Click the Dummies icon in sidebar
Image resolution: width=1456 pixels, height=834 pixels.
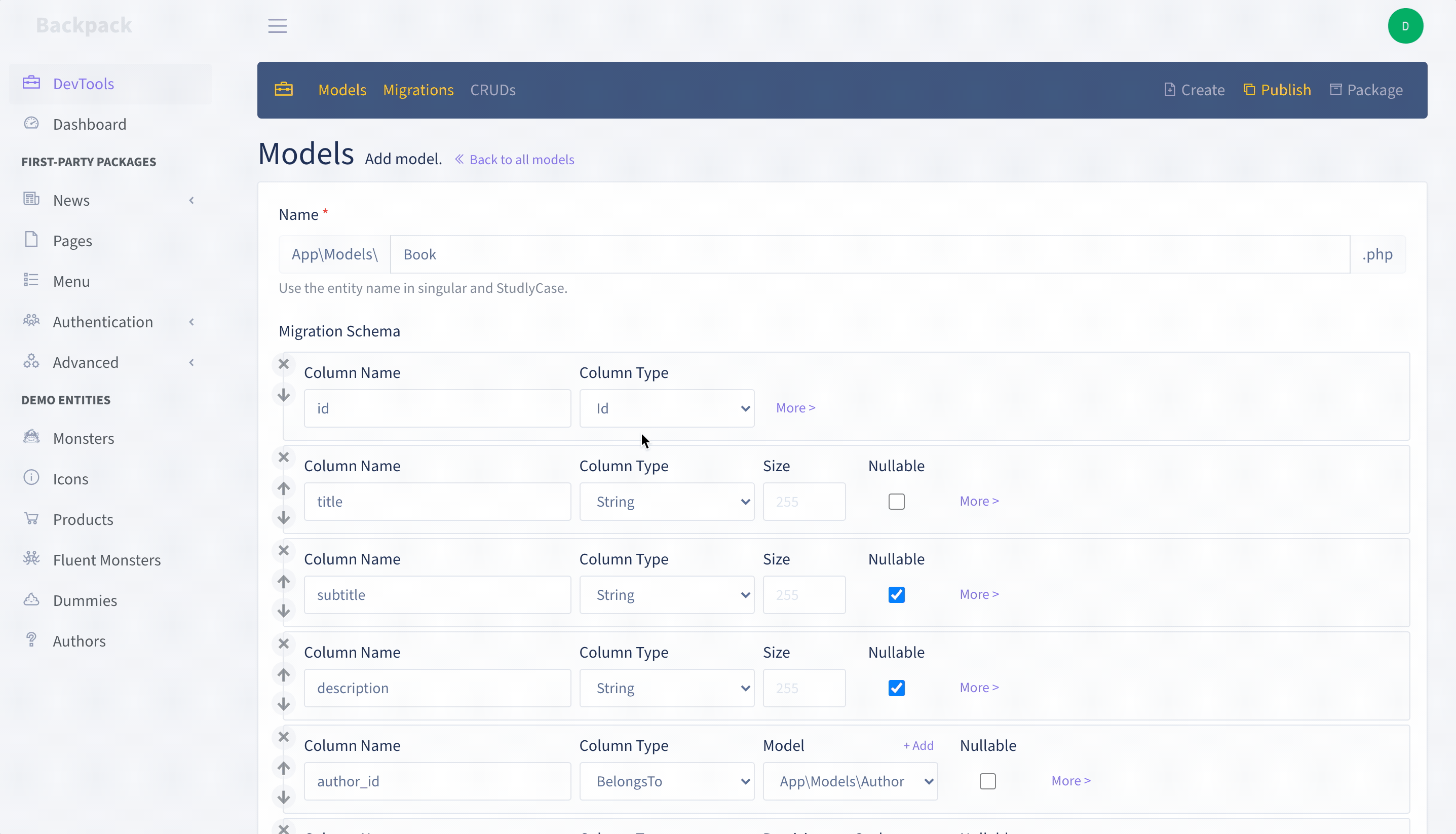pos(31,599)
